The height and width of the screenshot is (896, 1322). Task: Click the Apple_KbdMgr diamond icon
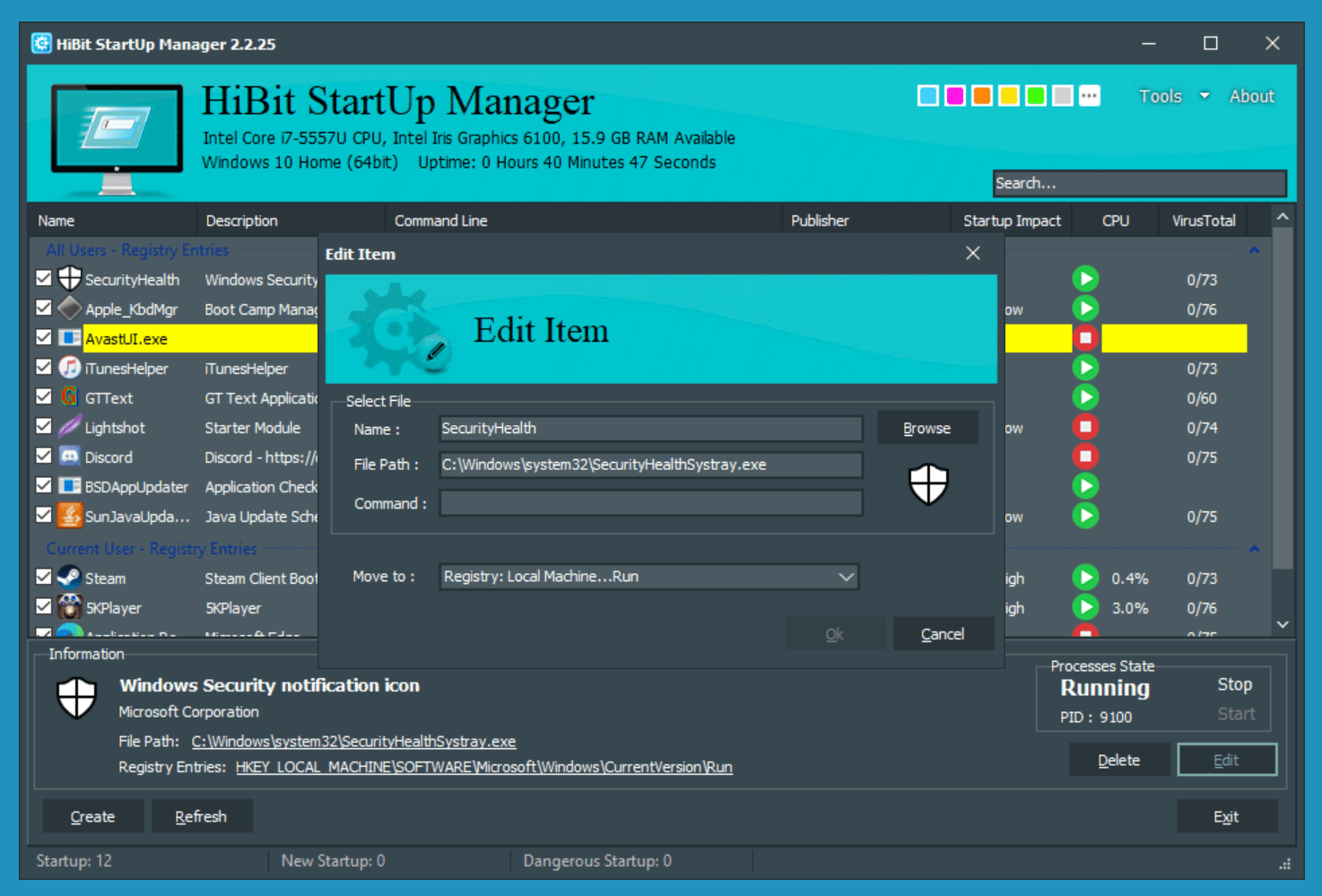click(x=70, y=309)
